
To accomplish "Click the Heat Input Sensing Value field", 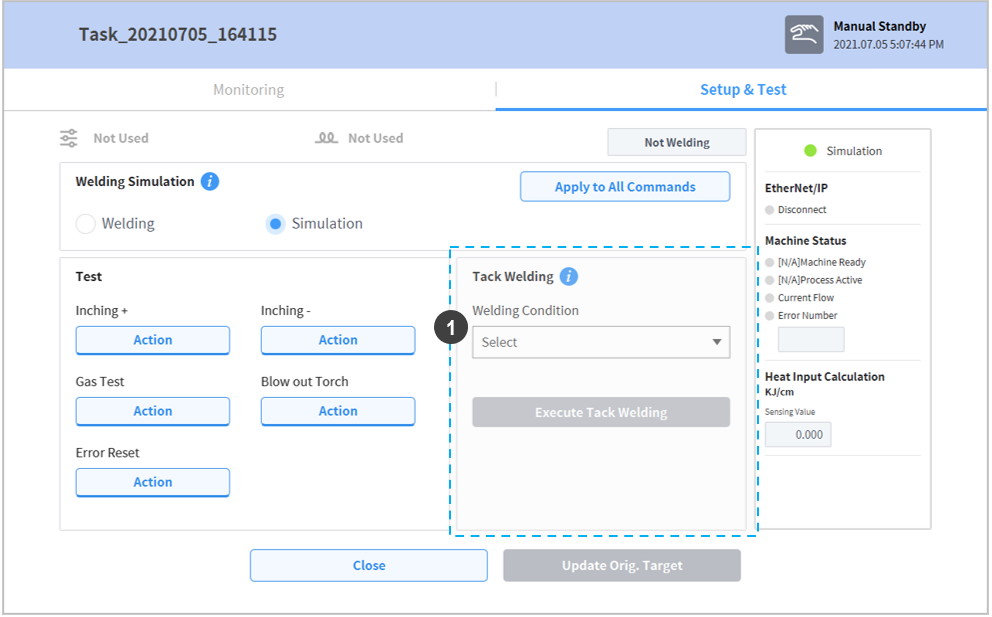I will [x=798, y=435].
